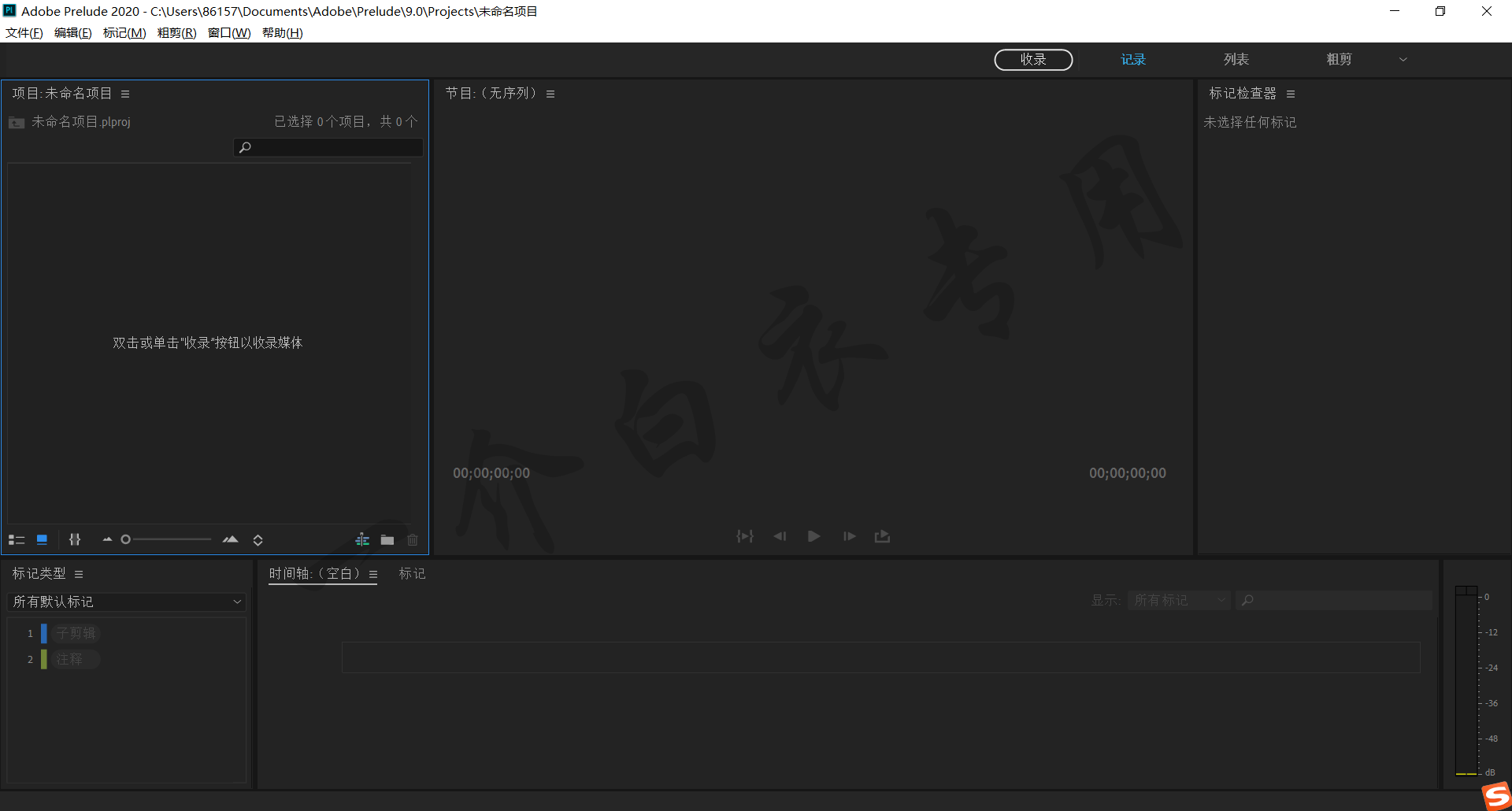Step back one frame
The width and height of the screenshot is (1512, 811).
pyautogui.click(x=780, y=536)
